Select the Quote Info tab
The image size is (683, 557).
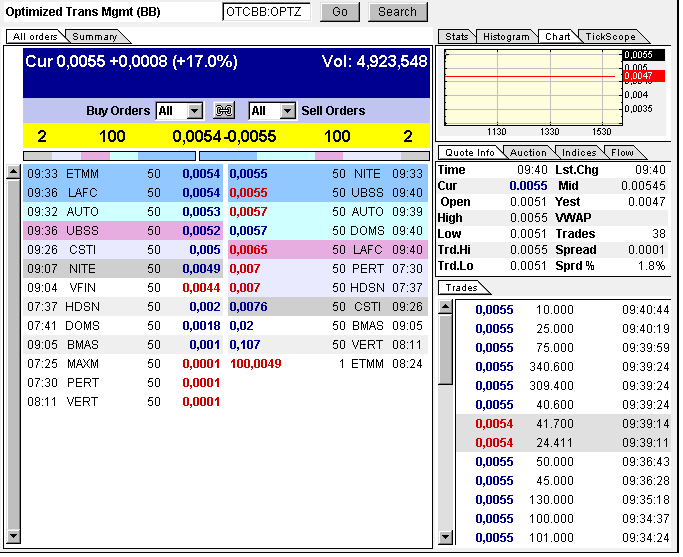(x=470, y=153)
